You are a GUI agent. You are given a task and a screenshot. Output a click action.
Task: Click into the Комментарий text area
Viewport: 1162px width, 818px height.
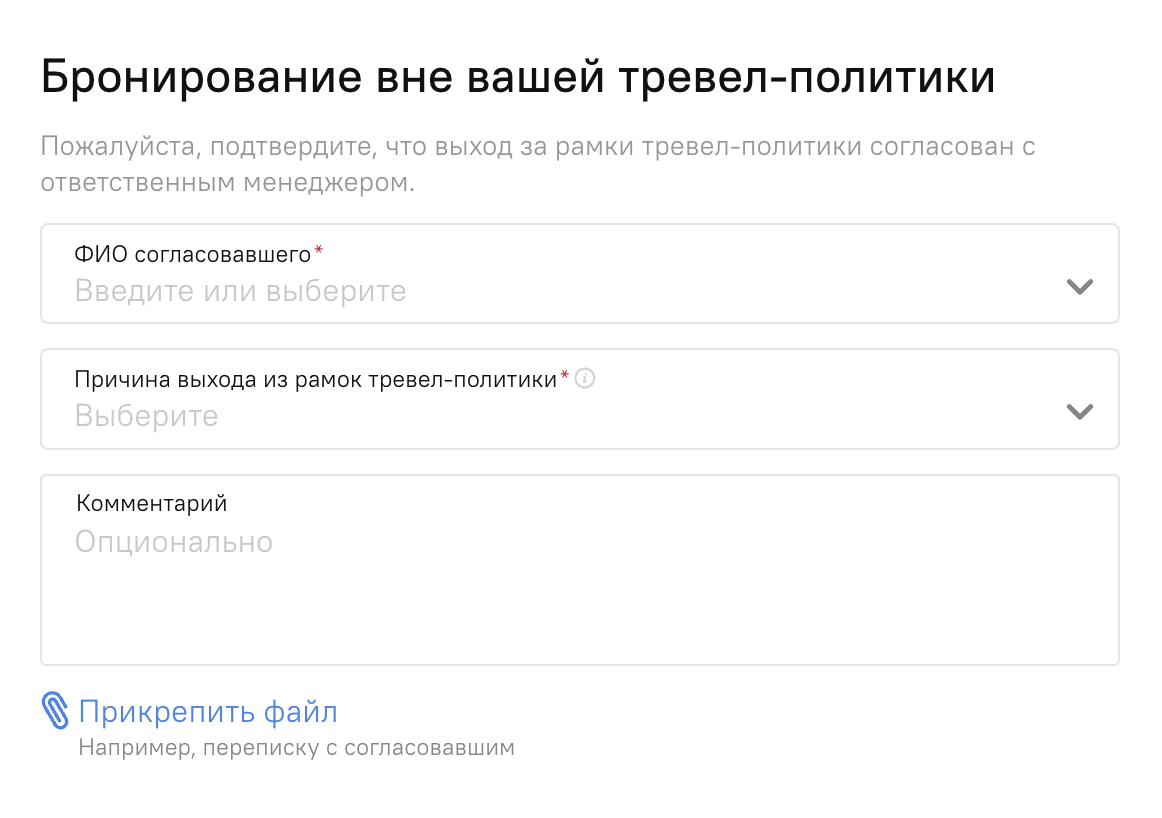tap(580, 570)
